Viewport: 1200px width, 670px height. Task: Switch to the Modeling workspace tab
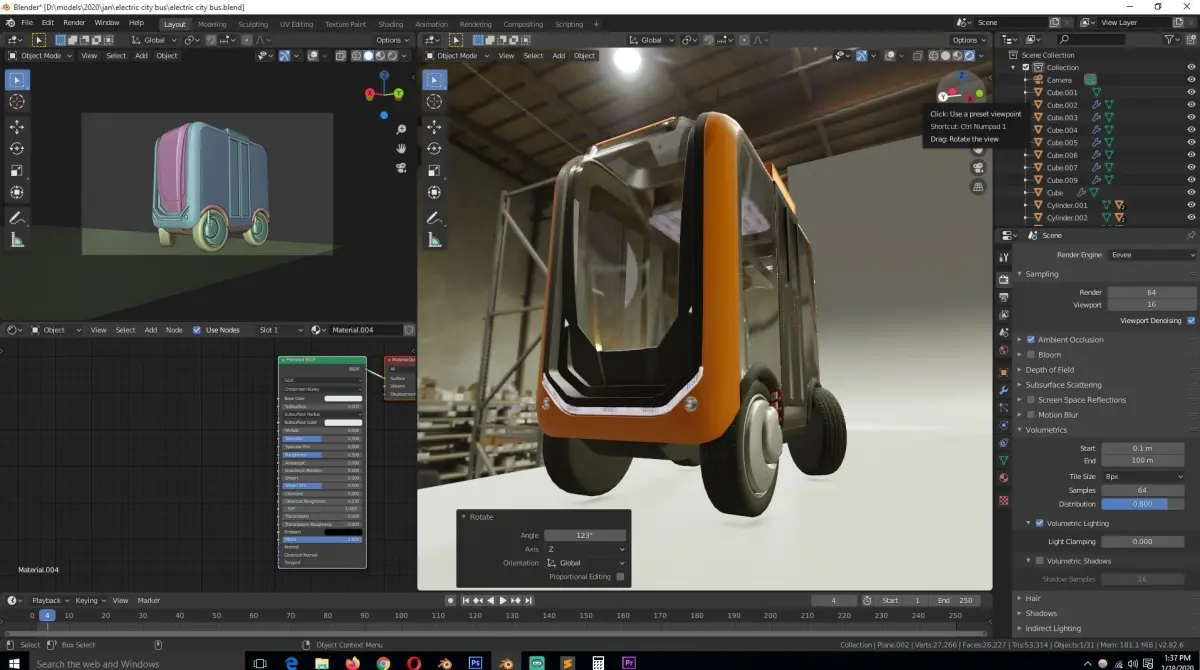click(x=212, y=24)
